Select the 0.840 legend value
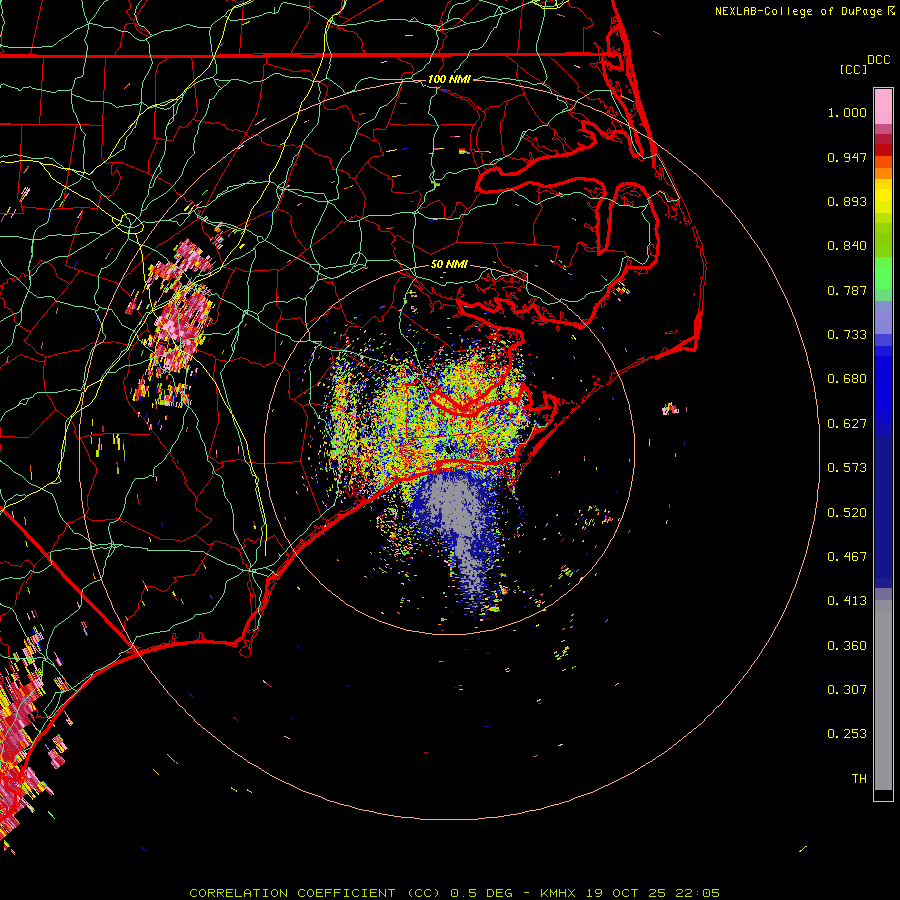The width and height of the screenshot is (900, 900). 847,246
